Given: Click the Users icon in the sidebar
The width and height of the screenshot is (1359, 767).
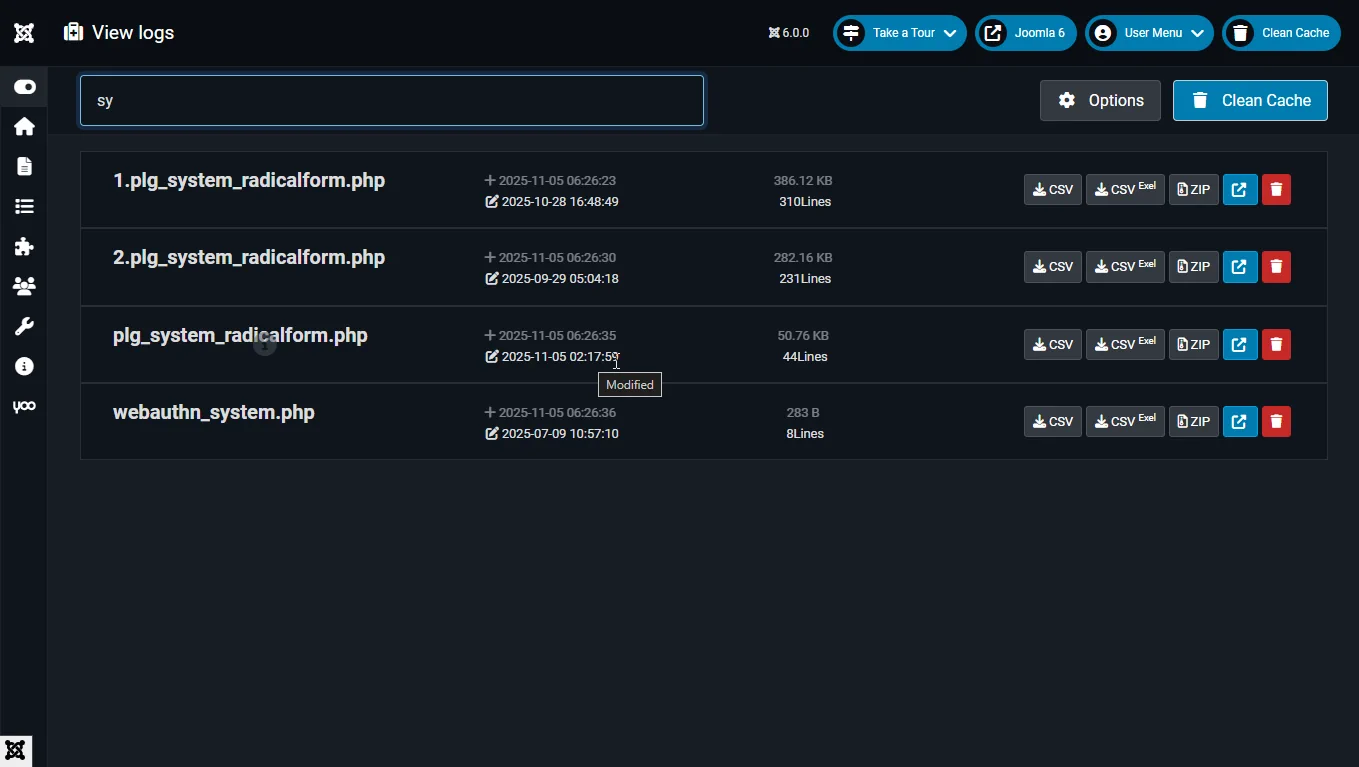Looking at the screenshot, I should click(x=24, y=286).
